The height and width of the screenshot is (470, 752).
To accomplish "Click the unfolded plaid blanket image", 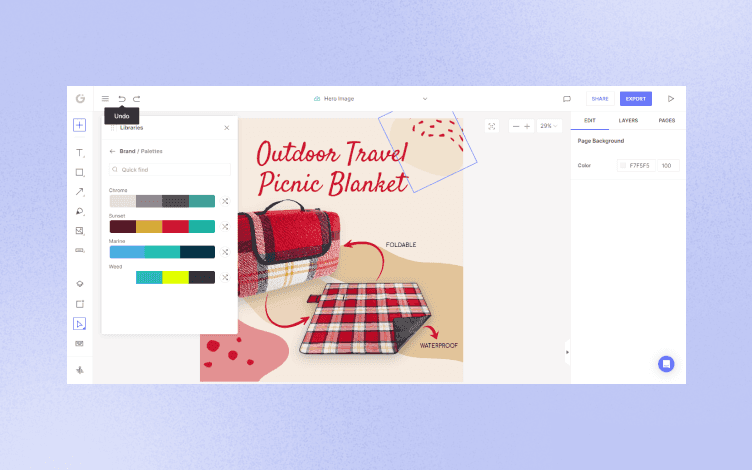I will point(364,318).
